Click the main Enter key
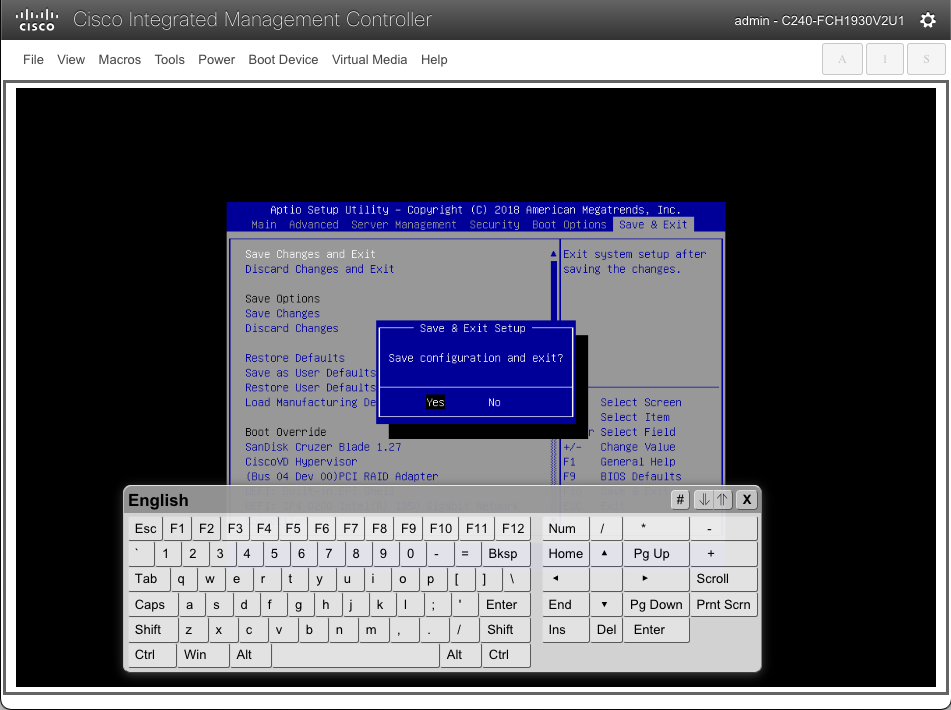The height and width of the screenshot is (710, 951). pyautogui.click(x=505, y=604)
